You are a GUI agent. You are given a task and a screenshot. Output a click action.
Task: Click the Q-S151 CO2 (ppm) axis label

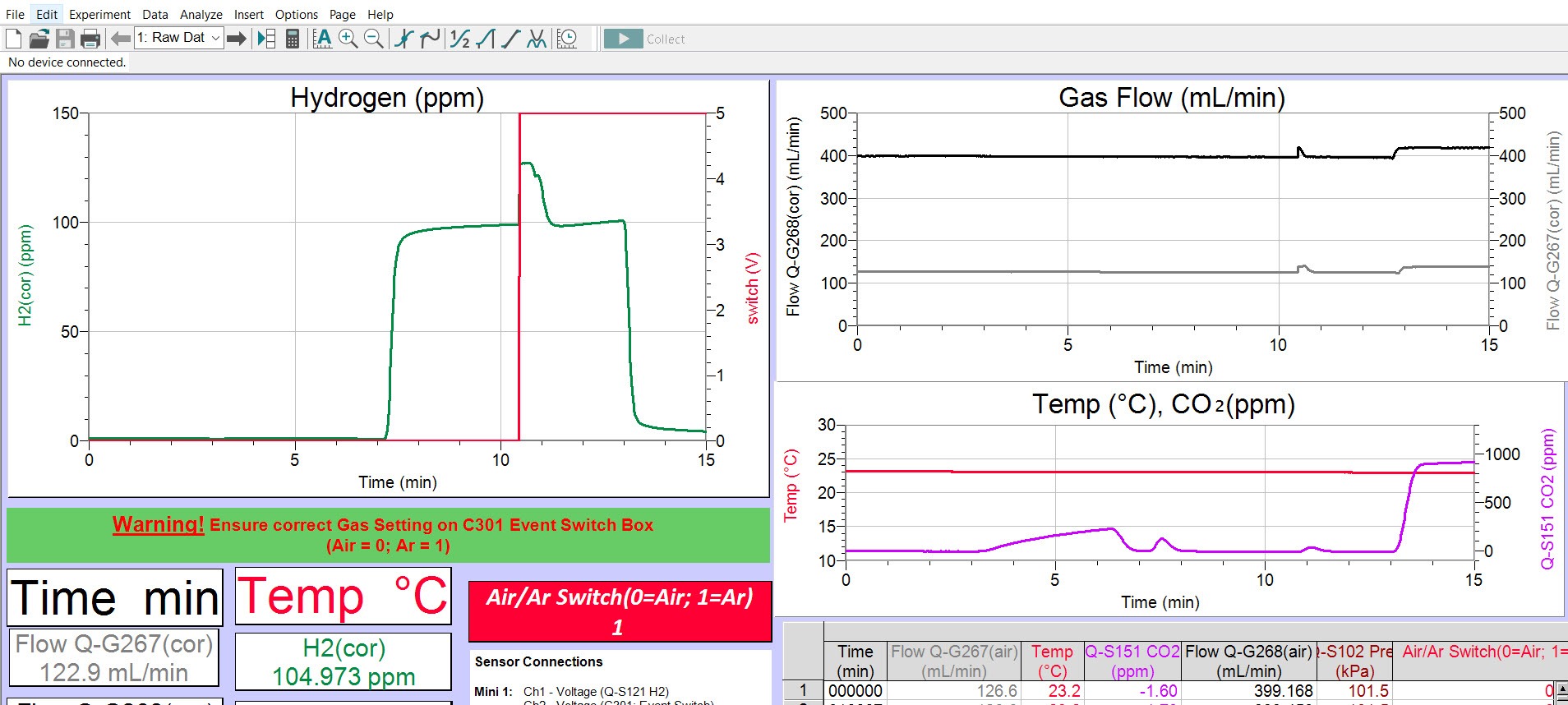1547,499
